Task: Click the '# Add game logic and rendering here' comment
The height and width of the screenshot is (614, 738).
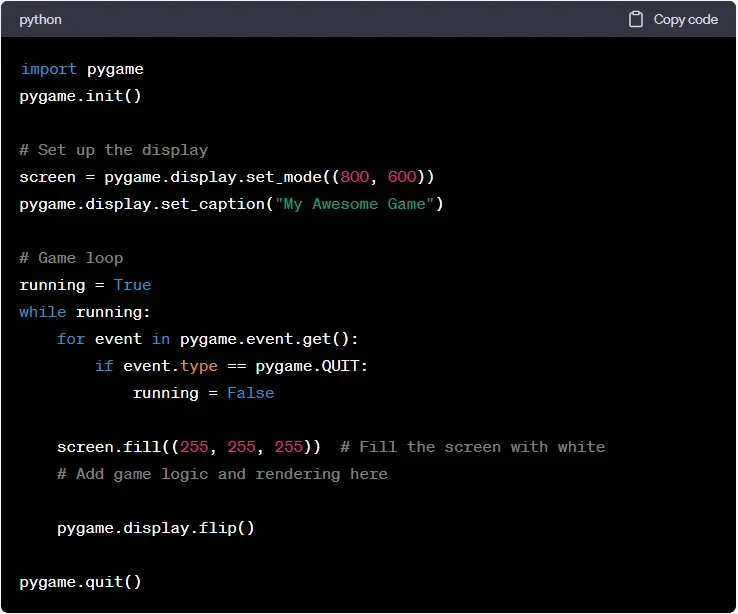Action: coord(222,474)
